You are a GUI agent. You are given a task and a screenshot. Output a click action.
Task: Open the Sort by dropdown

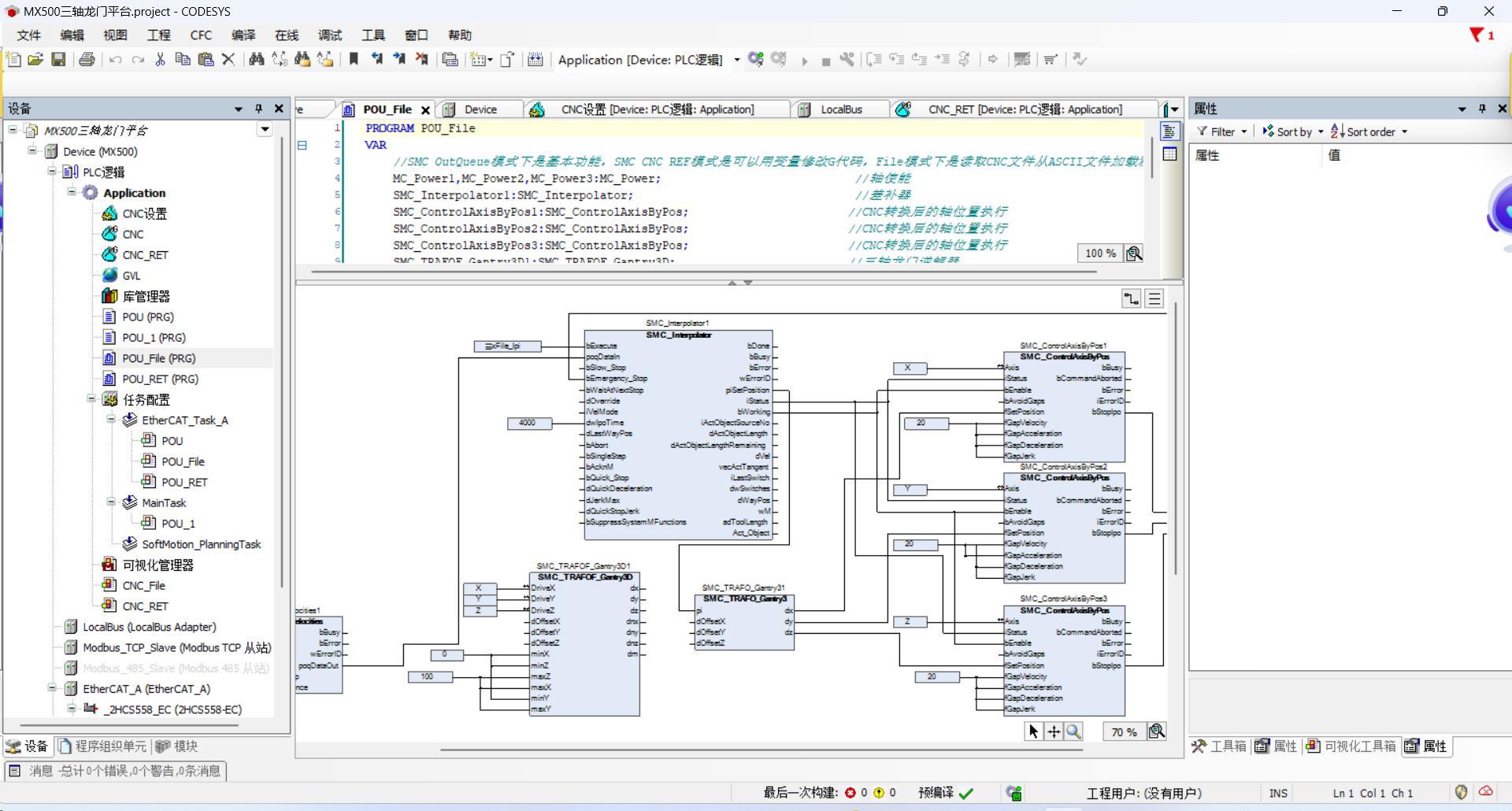pyautogui.click(x=1293, y=131)
